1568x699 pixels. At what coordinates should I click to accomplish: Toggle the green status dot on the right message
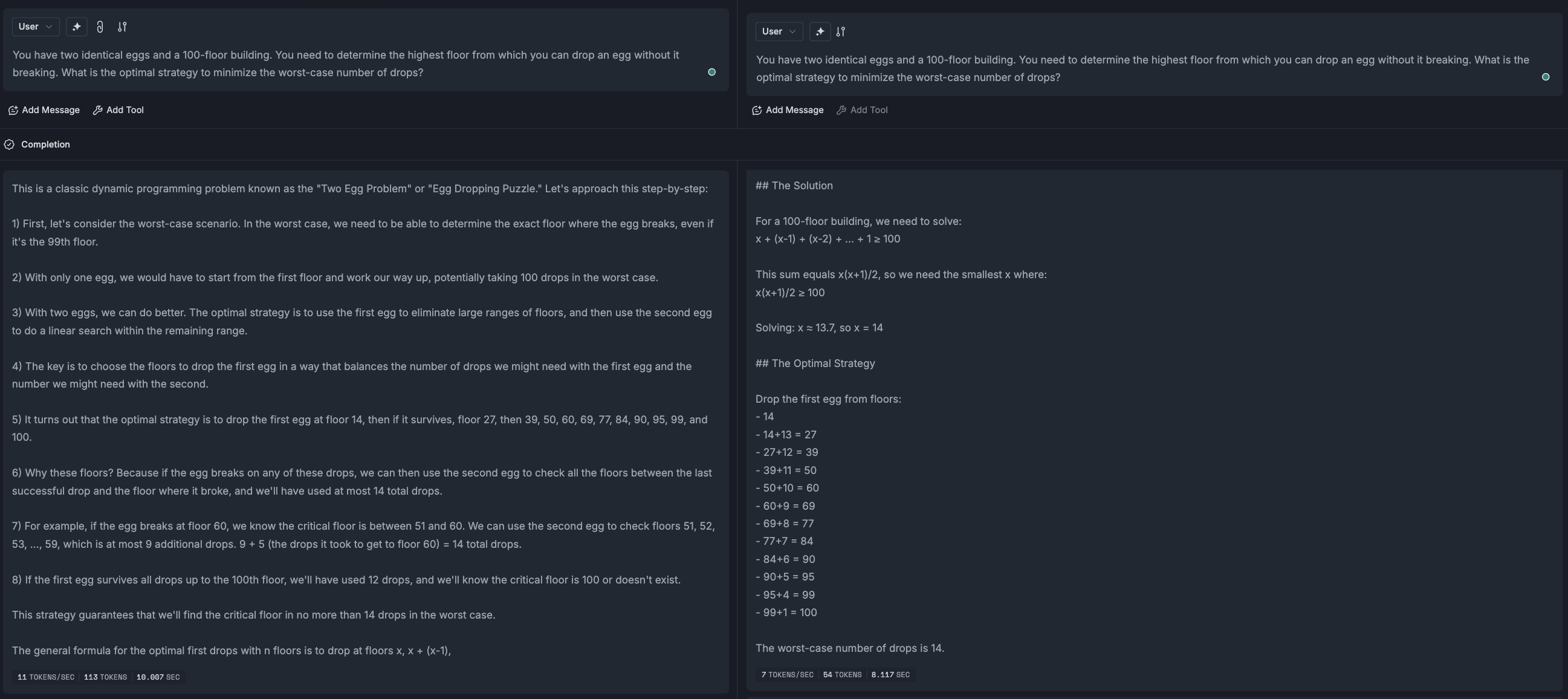pyautogui.click(x=1546, y=77)
